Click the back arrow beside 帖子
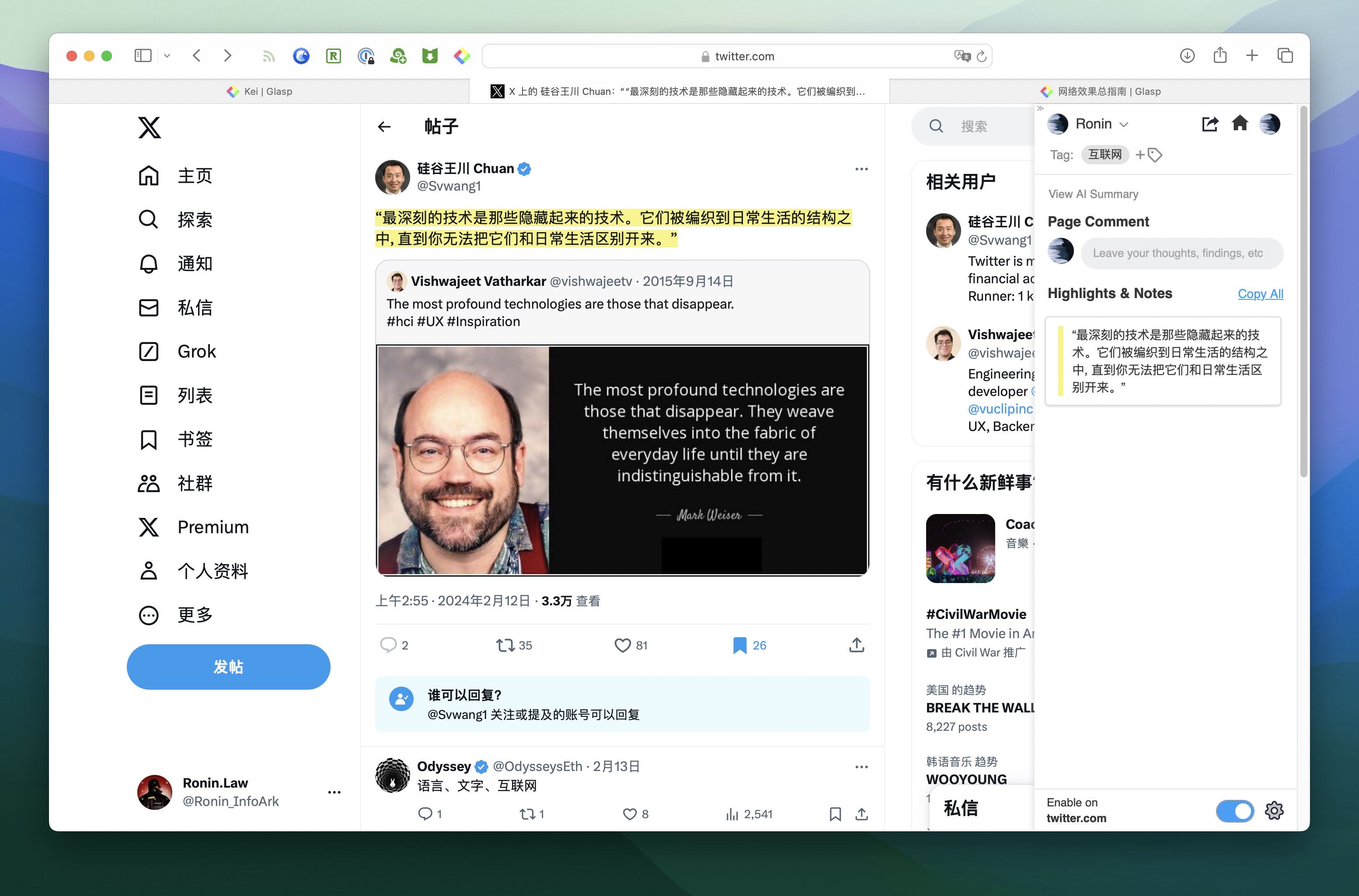1359x896 pixels. 384,127
